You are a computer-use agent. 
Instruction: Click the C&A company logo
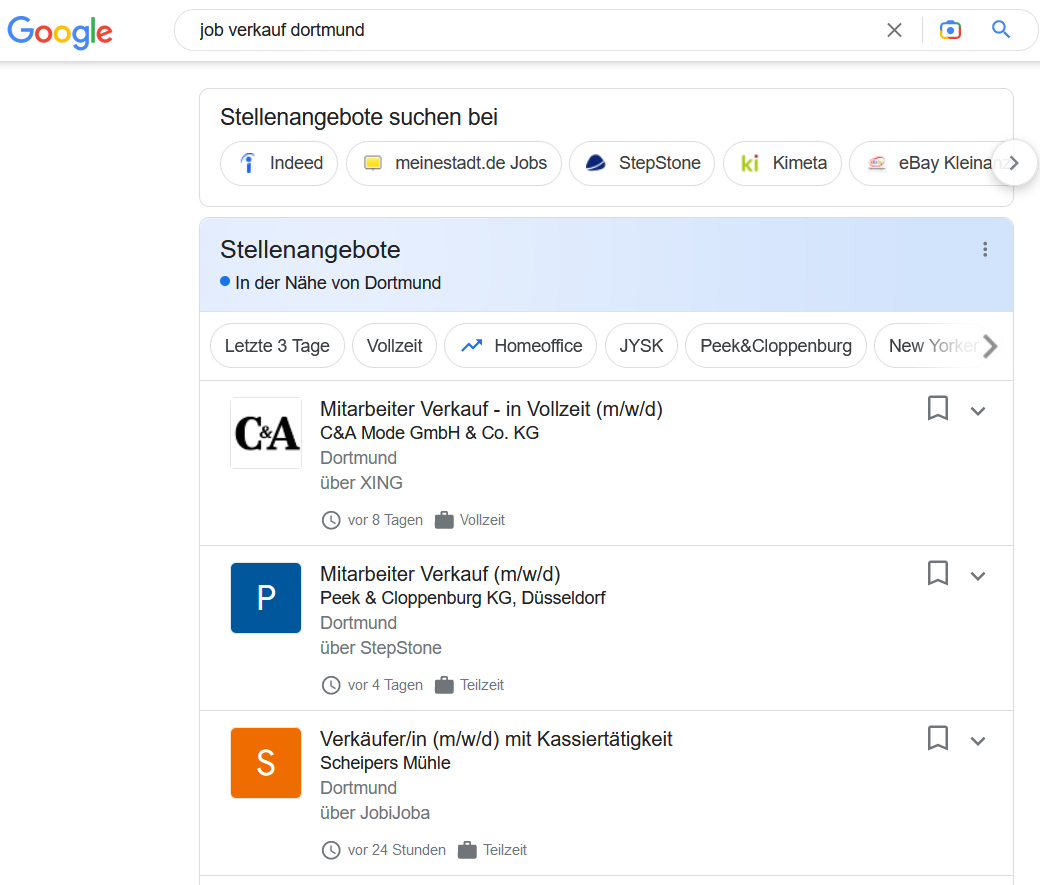coord(266,433)
